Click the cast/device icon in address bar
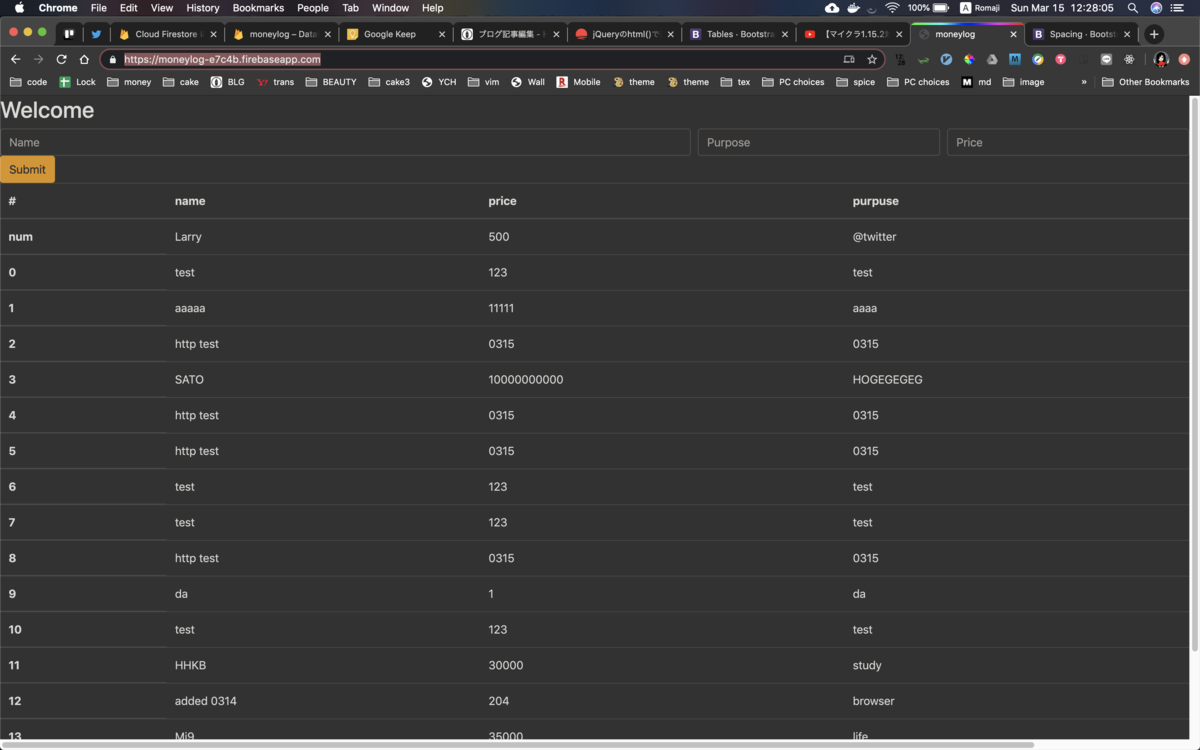Image resolution: width=1200 pixels, height=750 pixels. (849, 59)
